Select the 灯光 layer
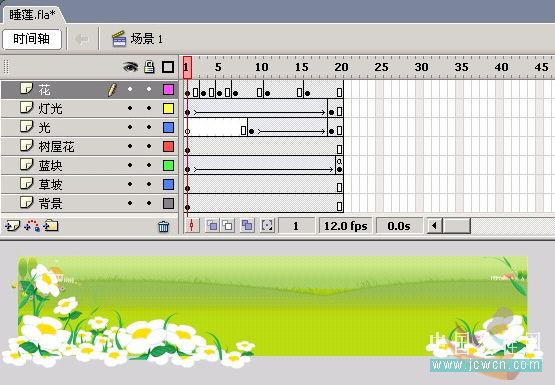Image resolution: width=555 pixels, height=385 pixels. click(89, 108)
